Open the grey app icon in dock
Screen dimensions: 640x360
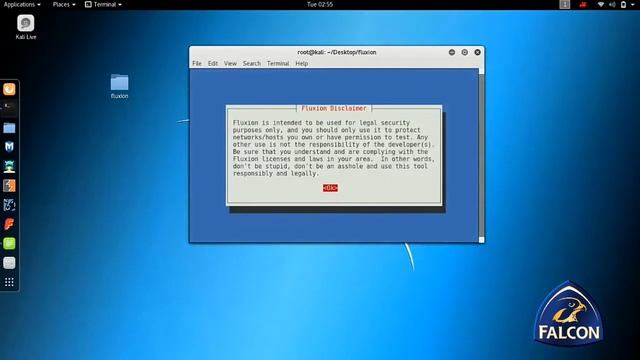[x=9, y=263]
